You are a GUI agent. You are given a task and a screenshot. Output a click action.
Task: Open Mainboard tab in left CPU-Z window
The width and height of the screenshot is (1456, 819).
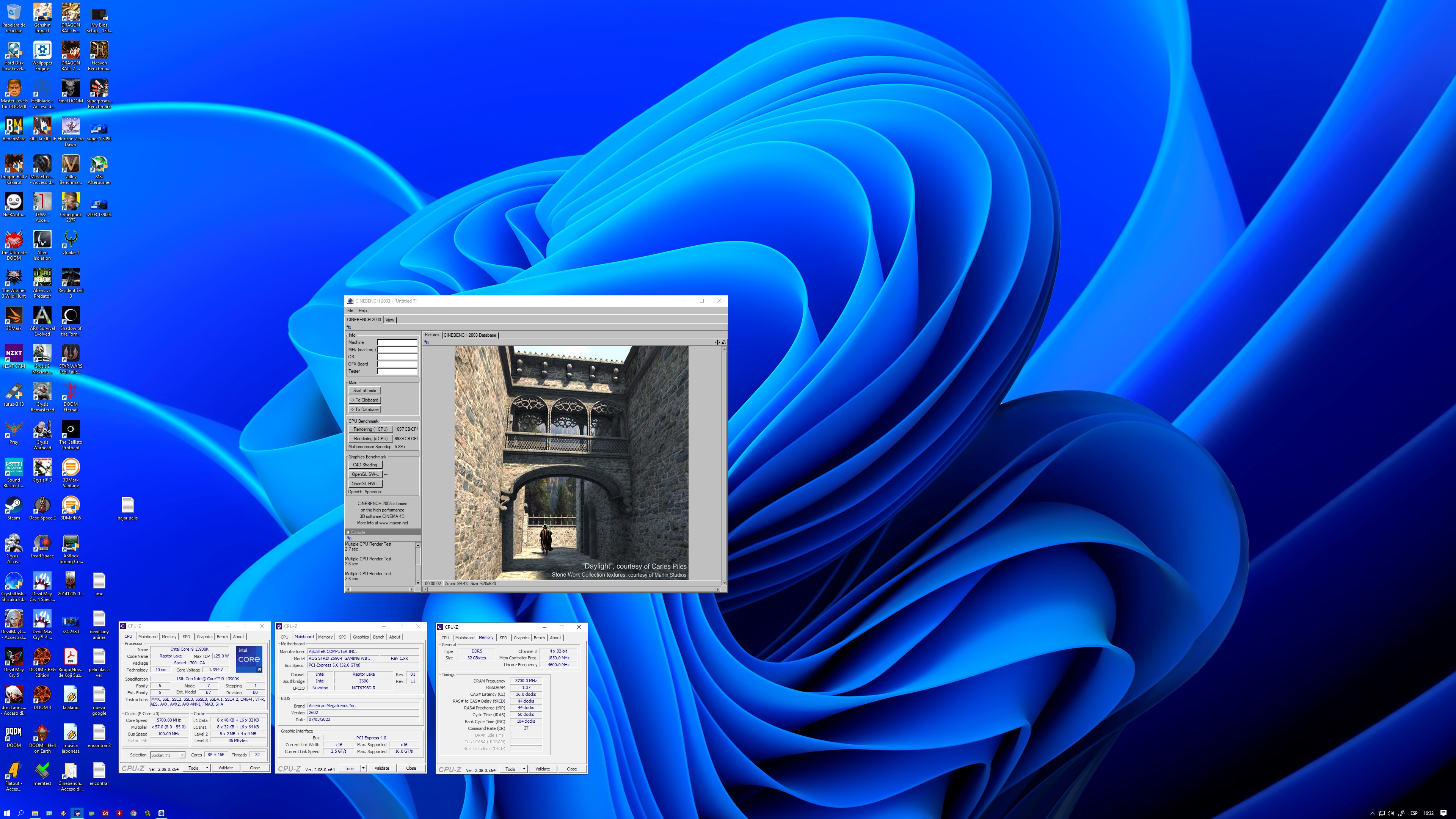(148, 637)
